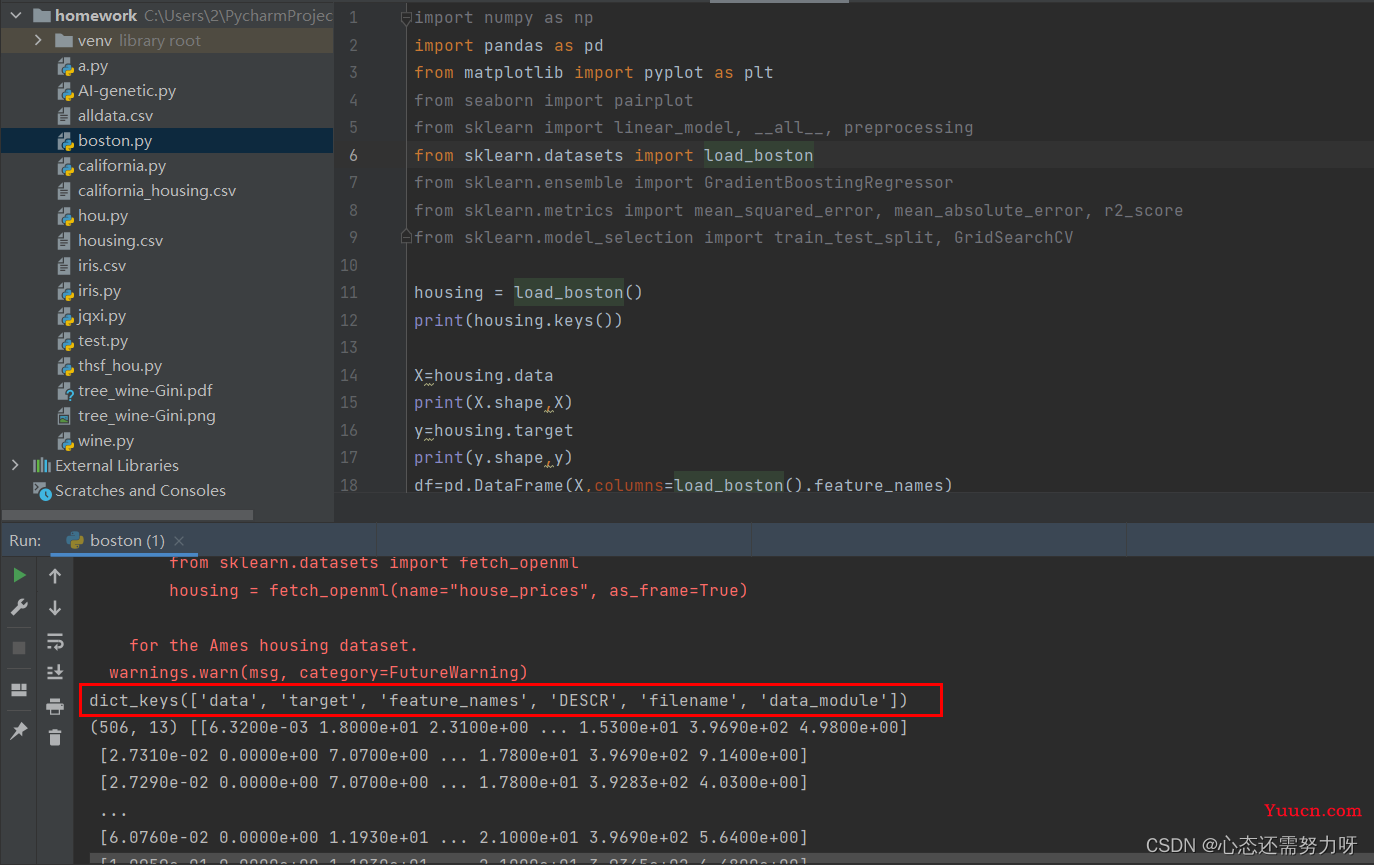Screen dimensions: 1374x865
Task: Open a.py in project tree
Action: (x=93, y=66)
